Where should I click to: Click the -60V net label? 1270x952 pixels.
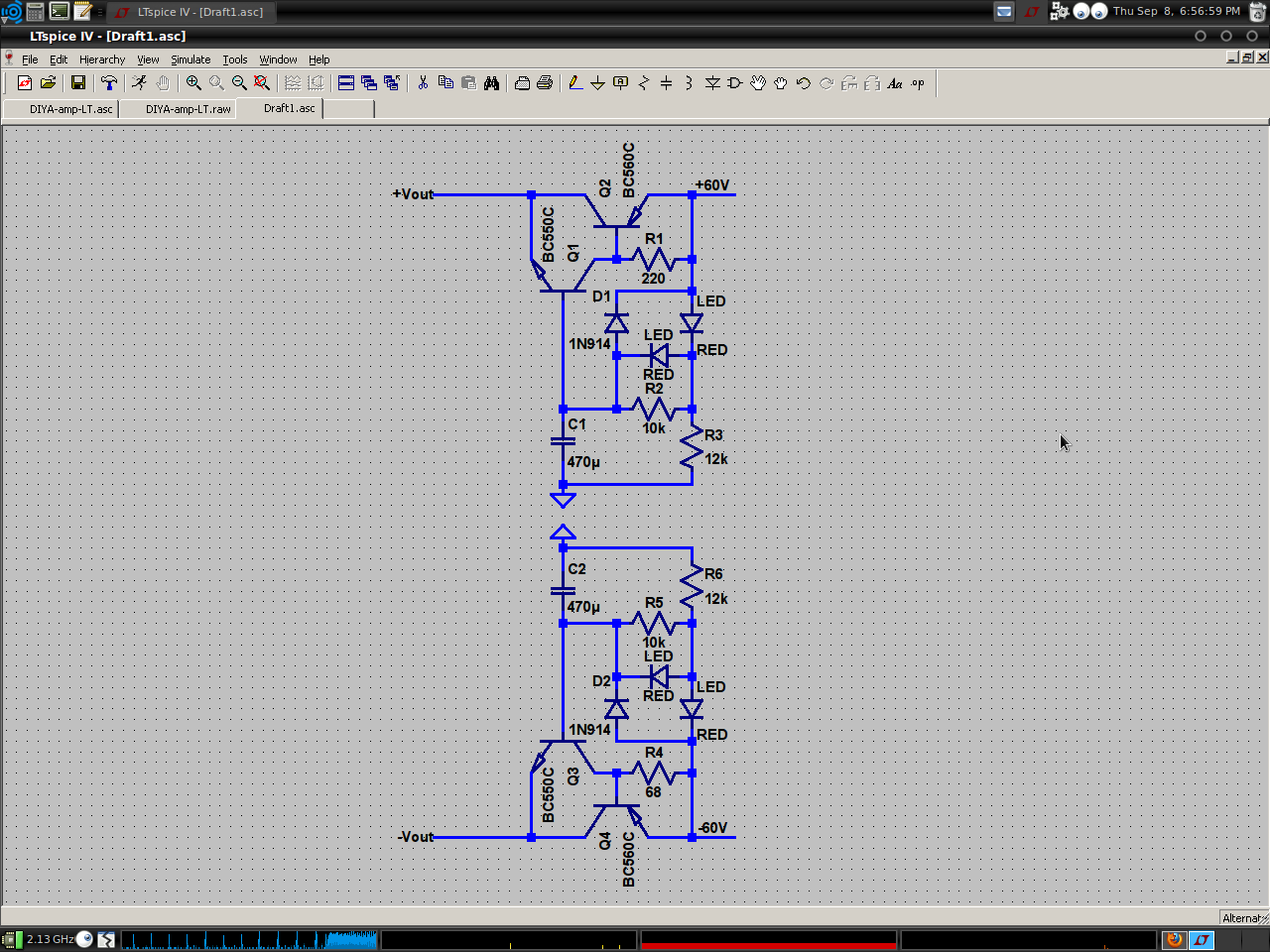point(712,828)
